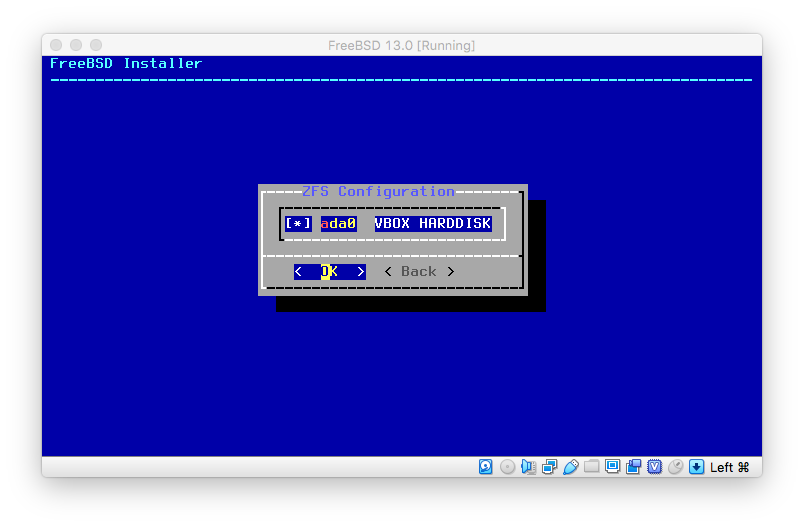Click the FreeBSD 13.0 [Running] window title
804x527 pixels.
tap(401, 45)
